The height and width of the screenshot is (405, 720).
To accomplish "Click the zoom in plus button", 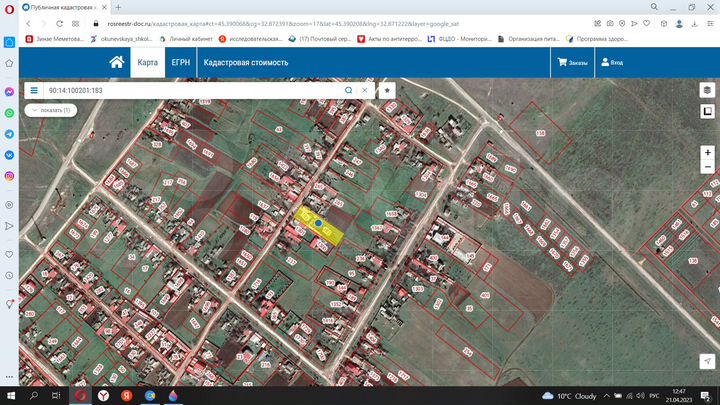I will 707,153.
